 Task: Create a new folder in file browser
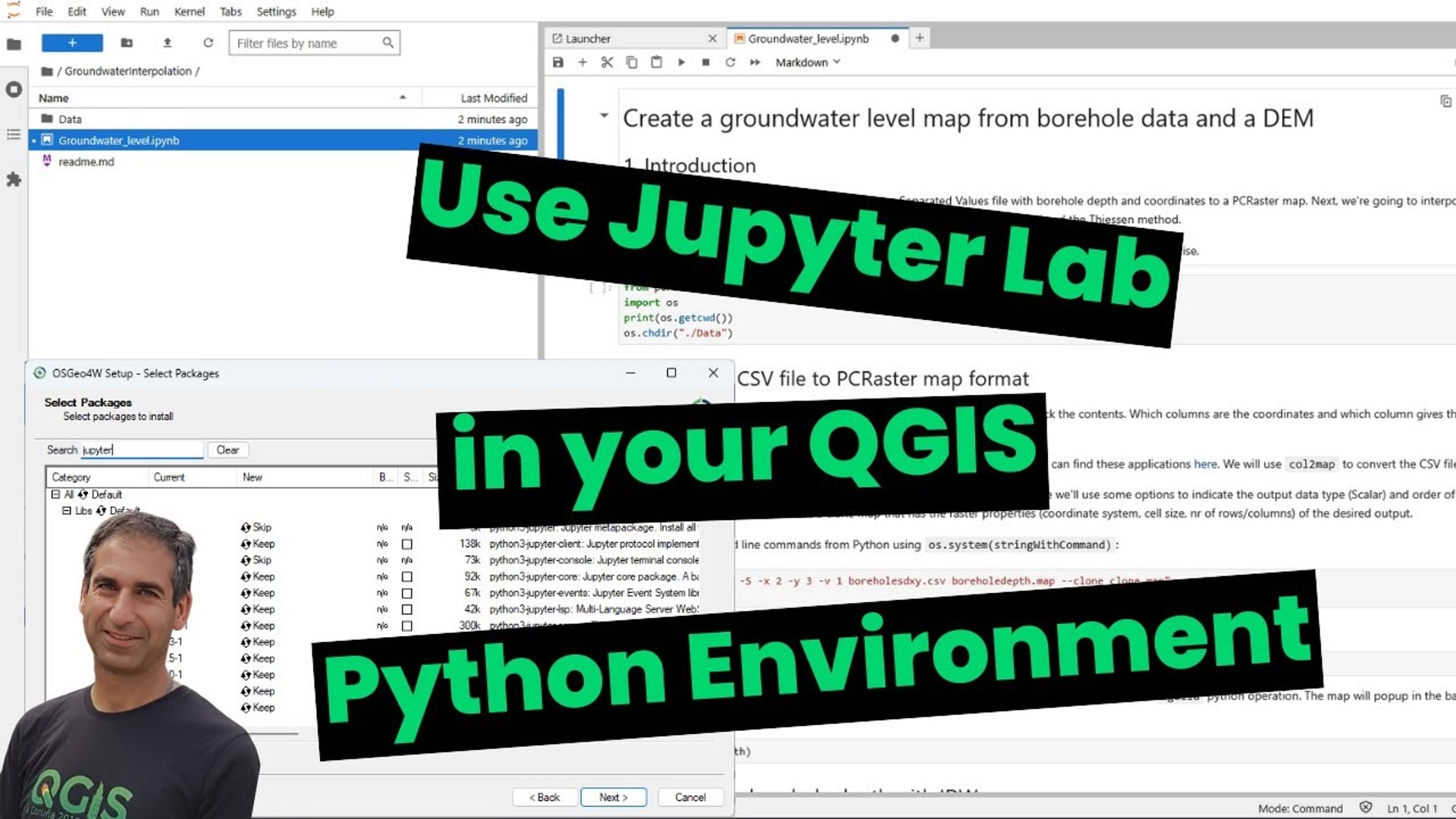127,43
